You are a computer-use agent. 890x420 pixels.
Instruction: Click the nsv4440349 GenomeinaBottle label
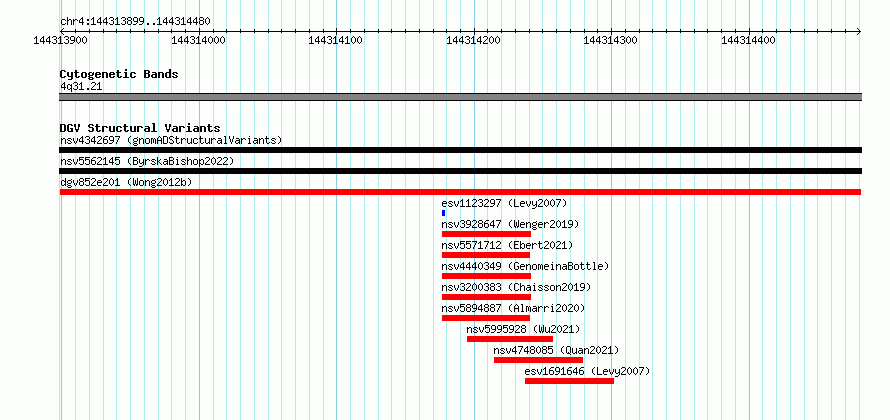coord(525,266)
